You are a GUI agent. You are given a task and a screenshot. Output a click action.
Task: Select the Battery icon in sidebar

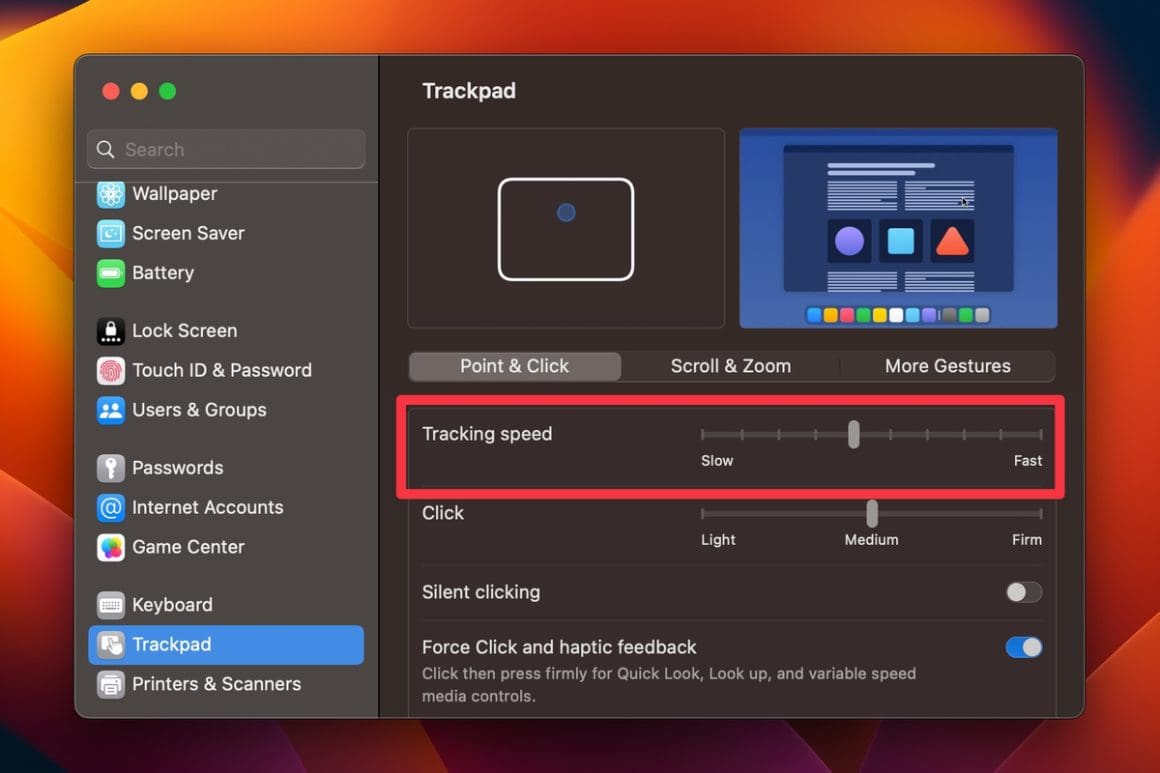click(111, 272)
